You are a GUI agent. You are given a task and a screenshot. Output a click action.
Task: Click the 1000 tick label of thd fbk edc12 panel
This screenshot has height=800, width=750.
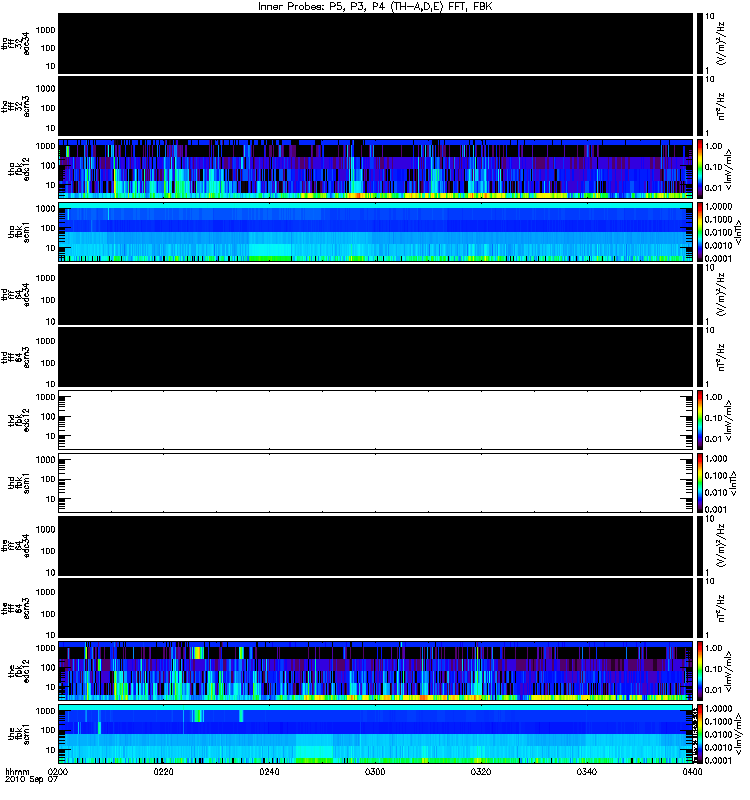coord(45,397)
